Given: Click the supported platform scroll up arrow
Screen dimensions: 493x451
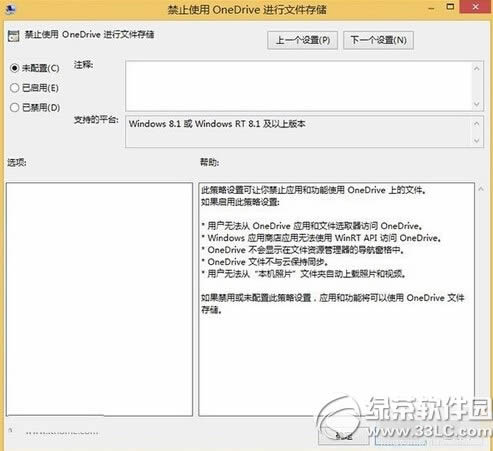Looking at the screenshot, I should pyautogui.click(x=477, y=124).
